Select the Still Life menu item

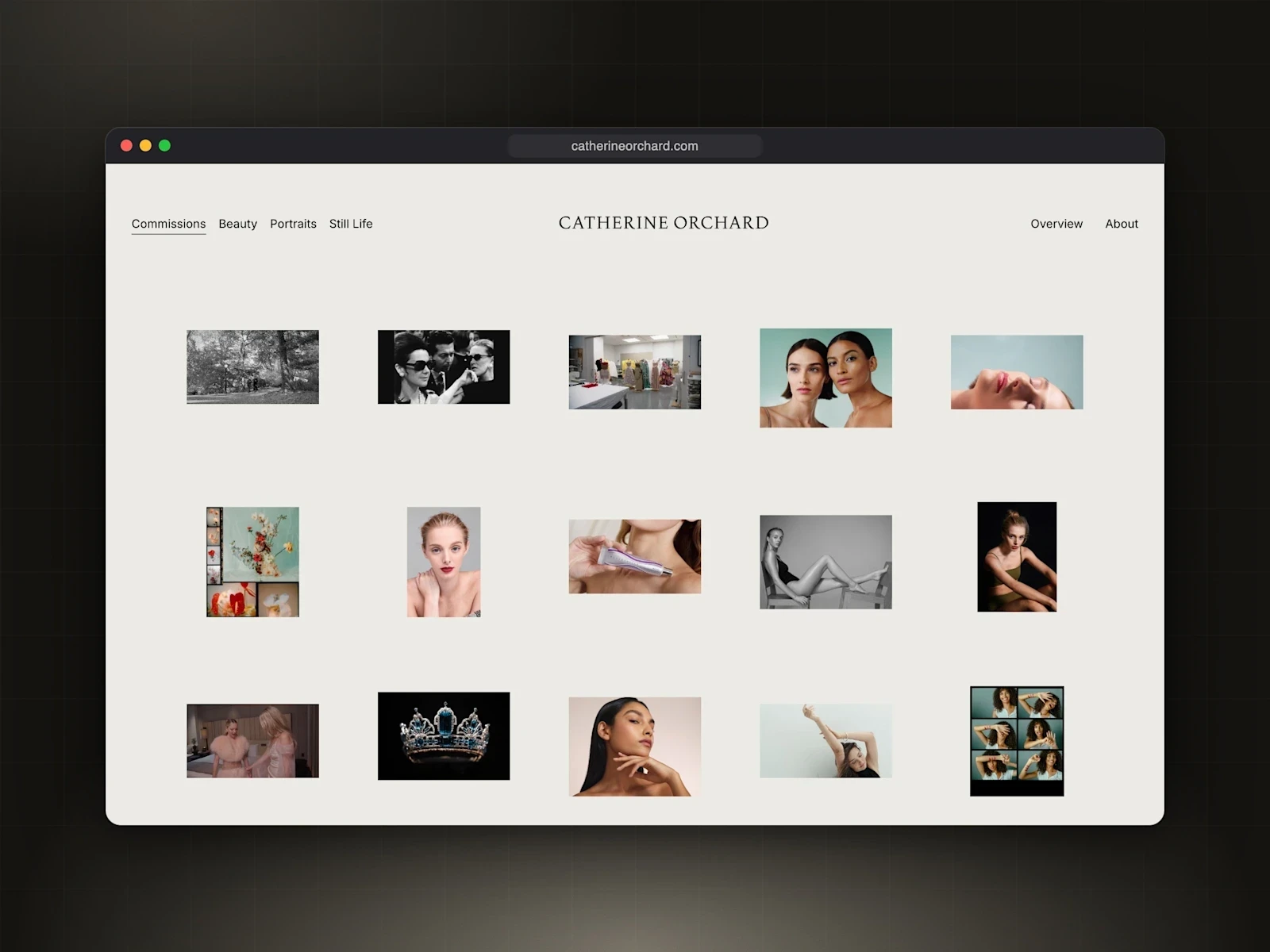pyautogui.click(x=351, y=224)
